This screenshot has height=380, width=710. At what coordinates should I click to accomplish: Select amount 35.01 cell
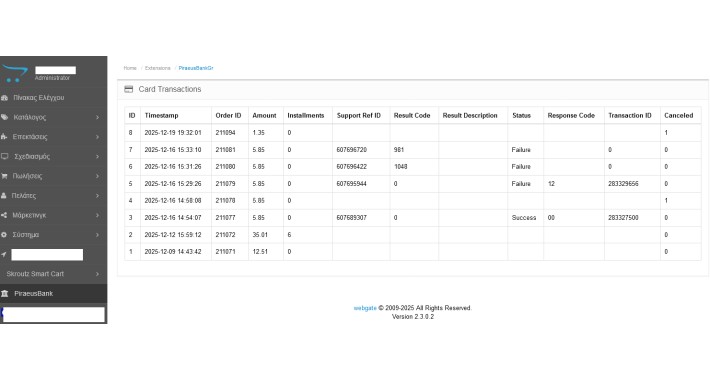coord(260,235)
